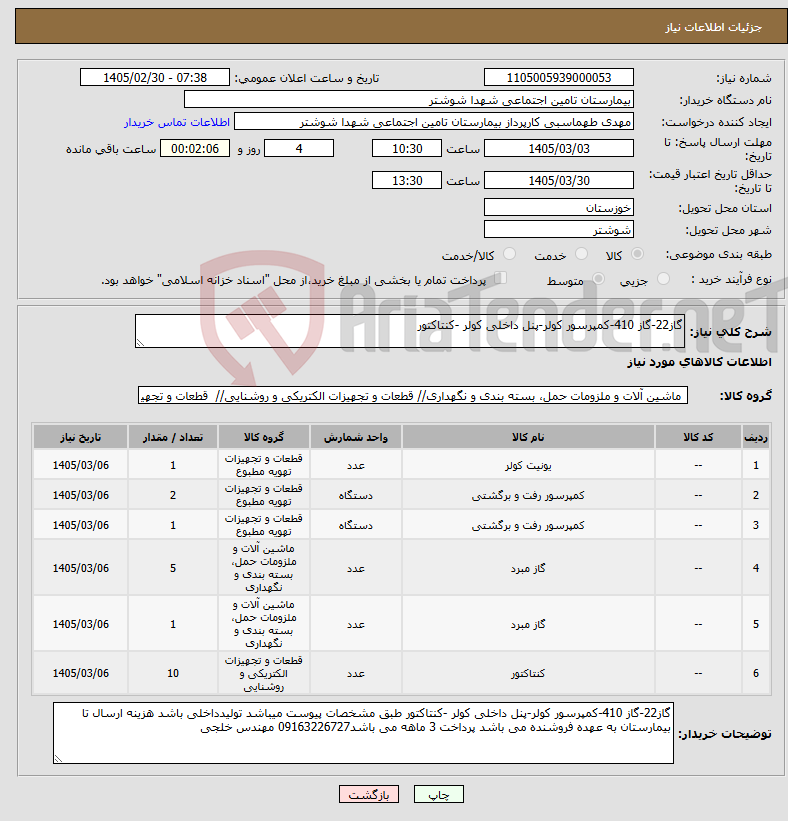Click the دستگاه unit in row 2
The width and height of the screenshot is (788, 821).
356,495
